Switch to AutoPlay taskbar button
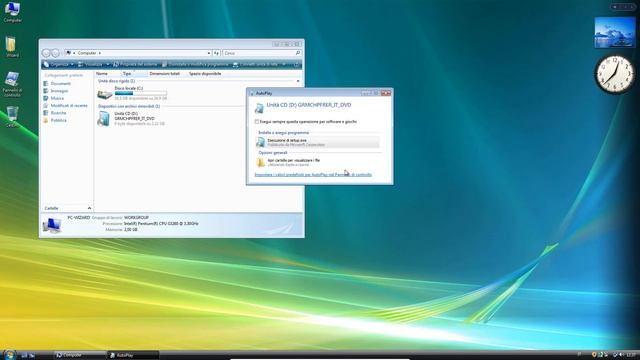The image size is (640, 360). point(133,355)
